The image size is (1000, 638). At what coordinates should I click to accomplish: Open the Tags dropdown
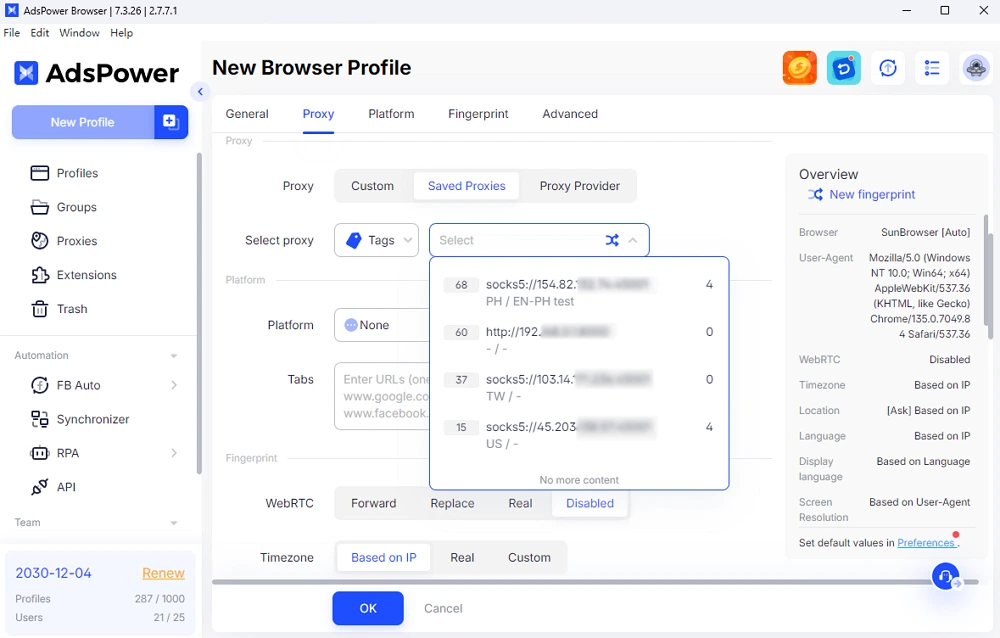coord(376,241)
